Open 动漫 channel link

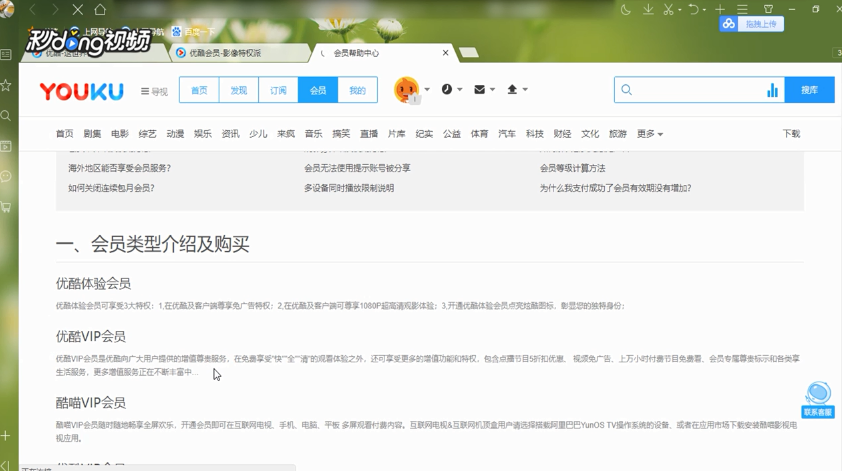click(175, 134)
